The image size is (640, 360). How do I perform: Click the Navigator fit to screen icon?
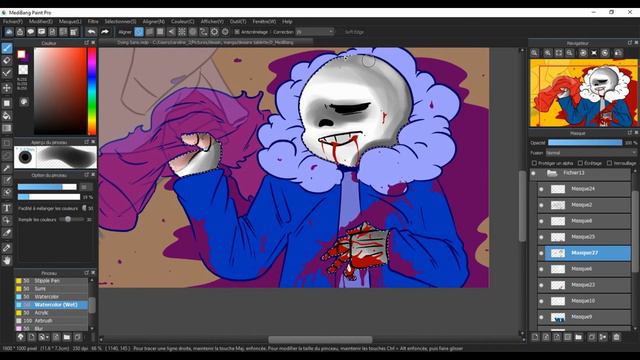559,53
